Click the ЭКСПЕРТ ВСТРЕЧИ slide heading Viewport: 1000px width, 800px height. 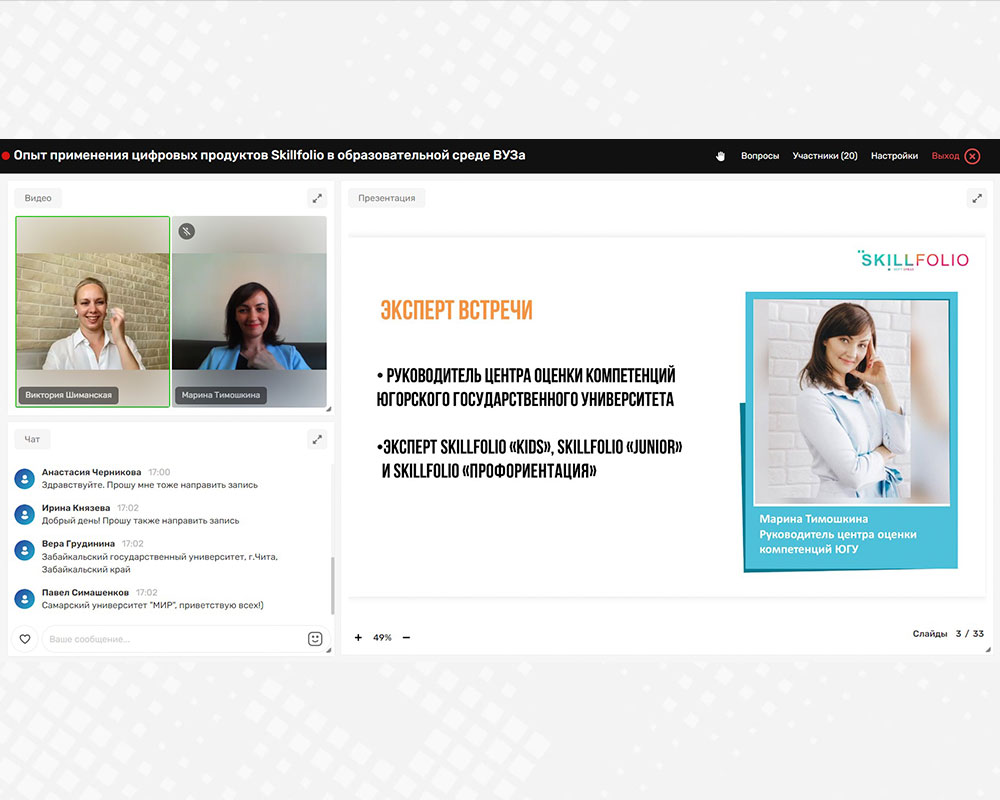[x=456, y=311]
